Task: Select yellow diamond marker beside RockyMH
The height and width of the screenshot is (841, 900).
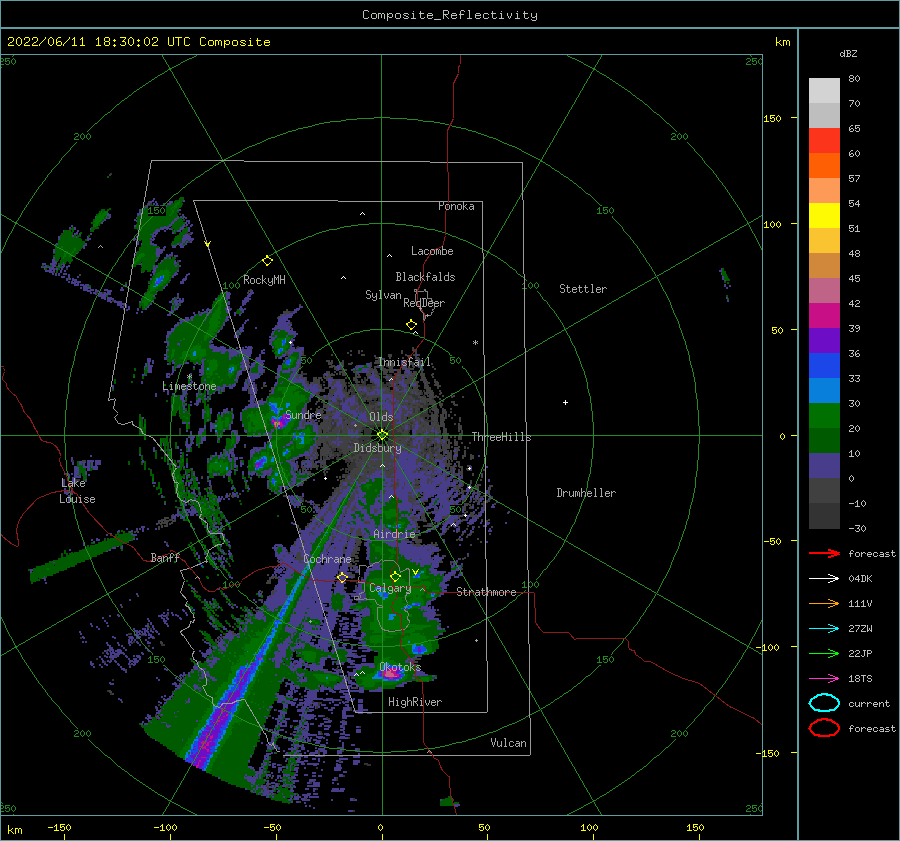Action: tap(267, 261)
